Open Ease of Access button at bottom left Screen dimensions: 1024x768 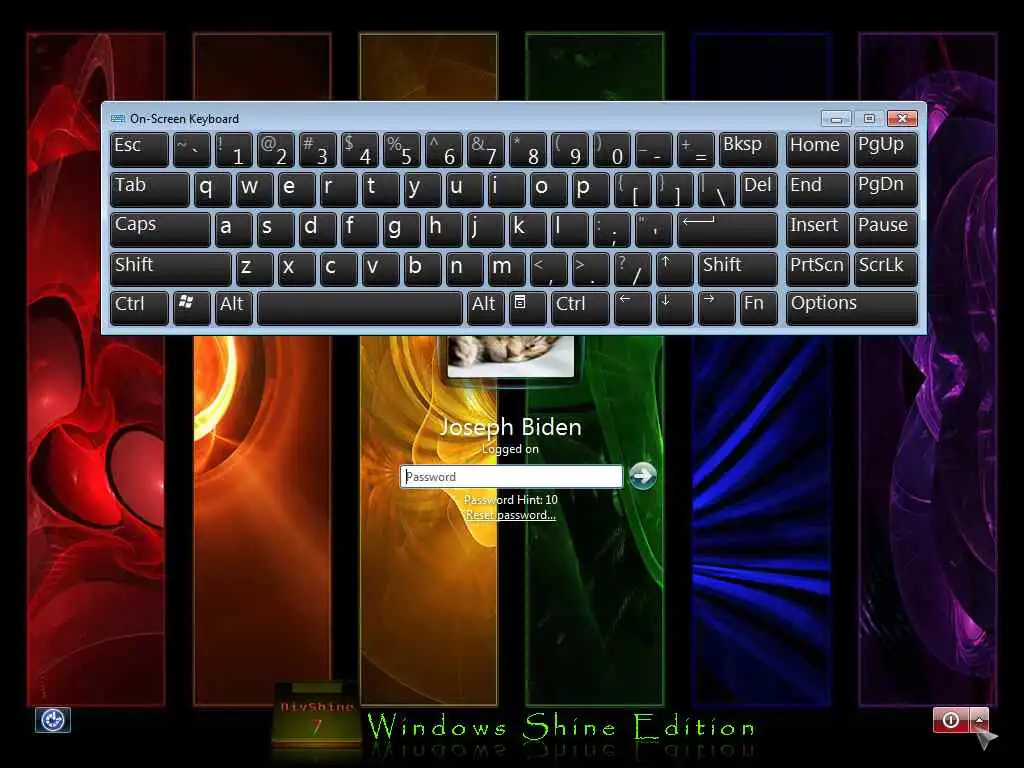tap(52, 720)
